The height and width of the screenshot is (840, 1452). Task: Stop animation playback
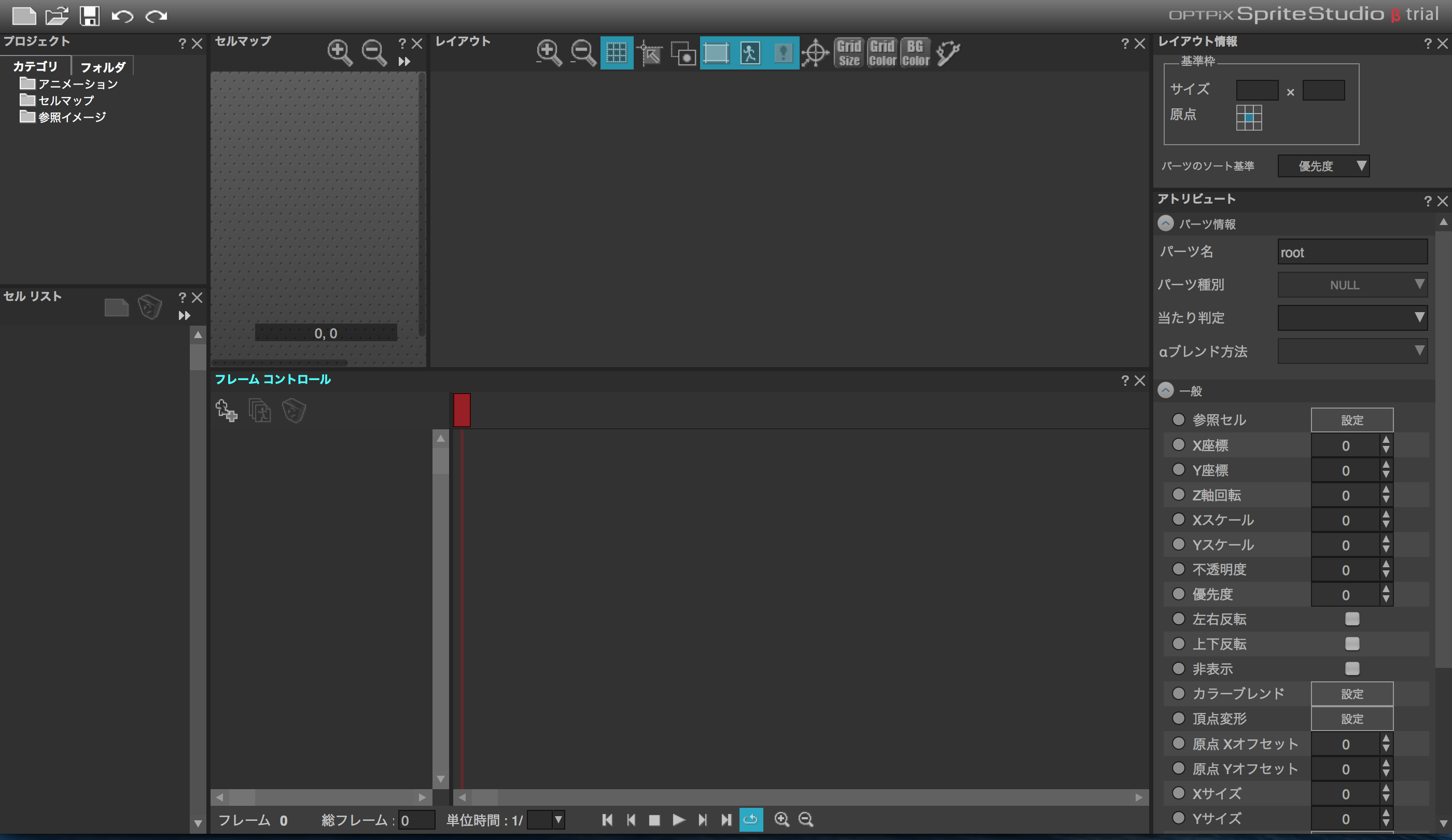pos(654,820)
